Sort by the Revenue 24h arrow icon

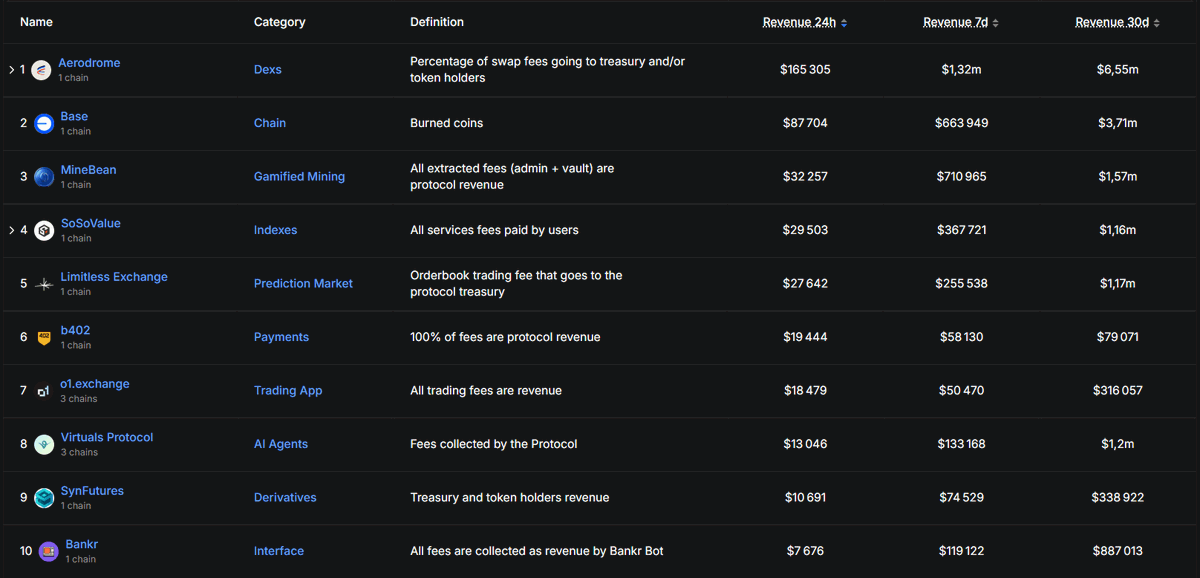844,22
